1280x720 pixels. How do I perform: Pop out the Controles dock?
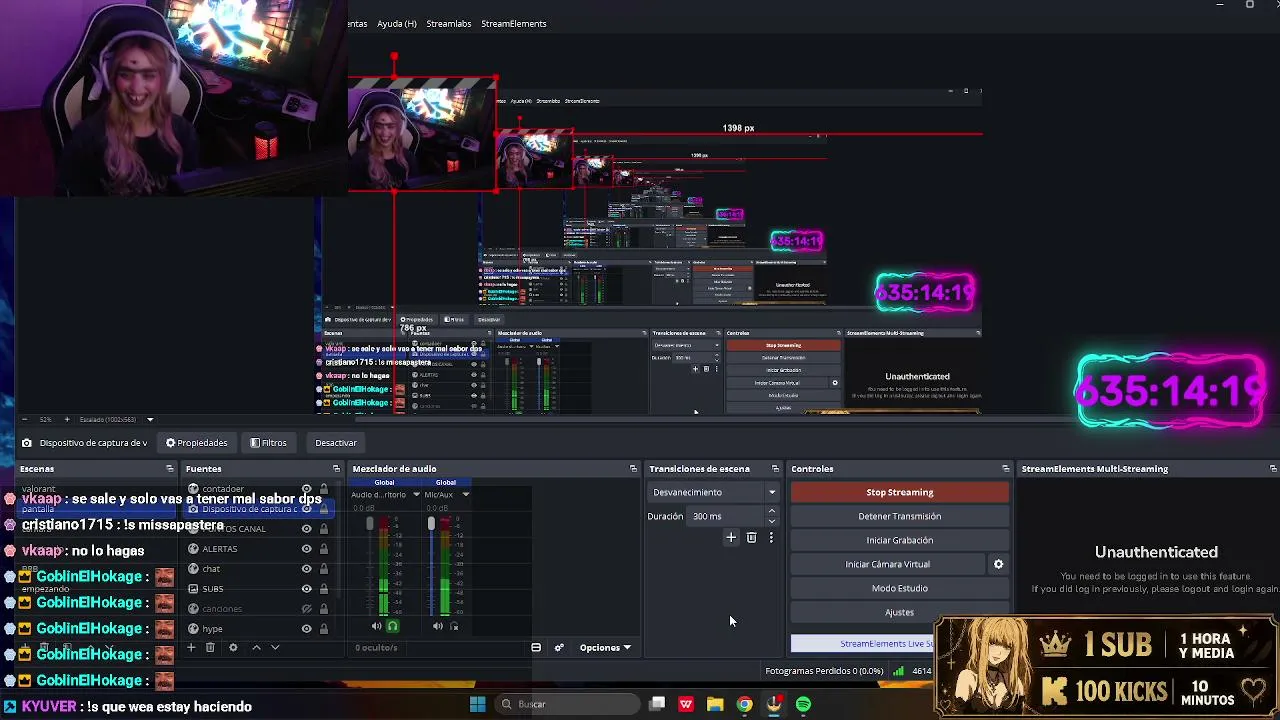(x=1006, y=468)
